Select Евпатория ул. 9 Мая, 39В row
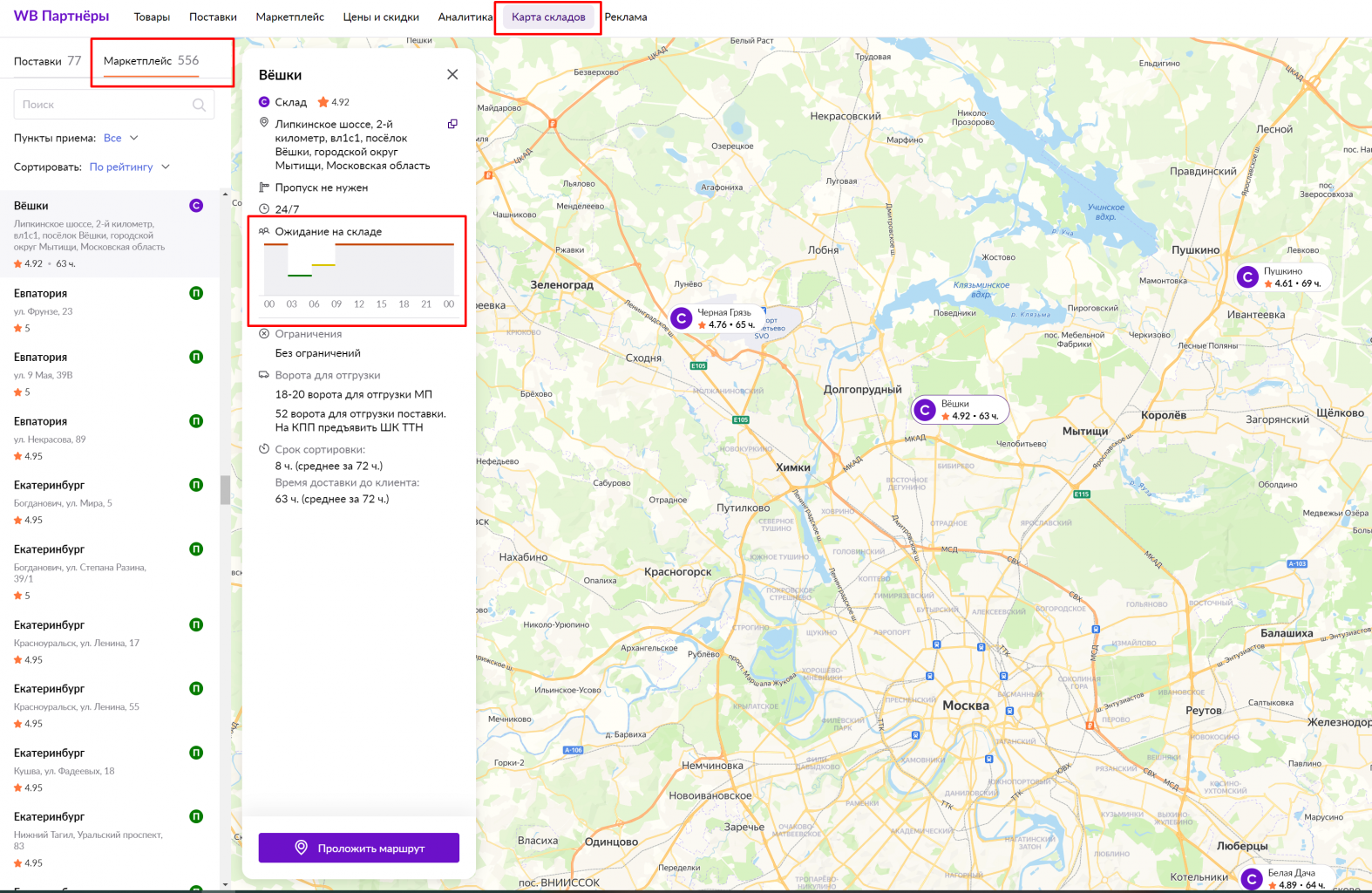The width and height of the screenshot is (1372, 893). [110, 373]
